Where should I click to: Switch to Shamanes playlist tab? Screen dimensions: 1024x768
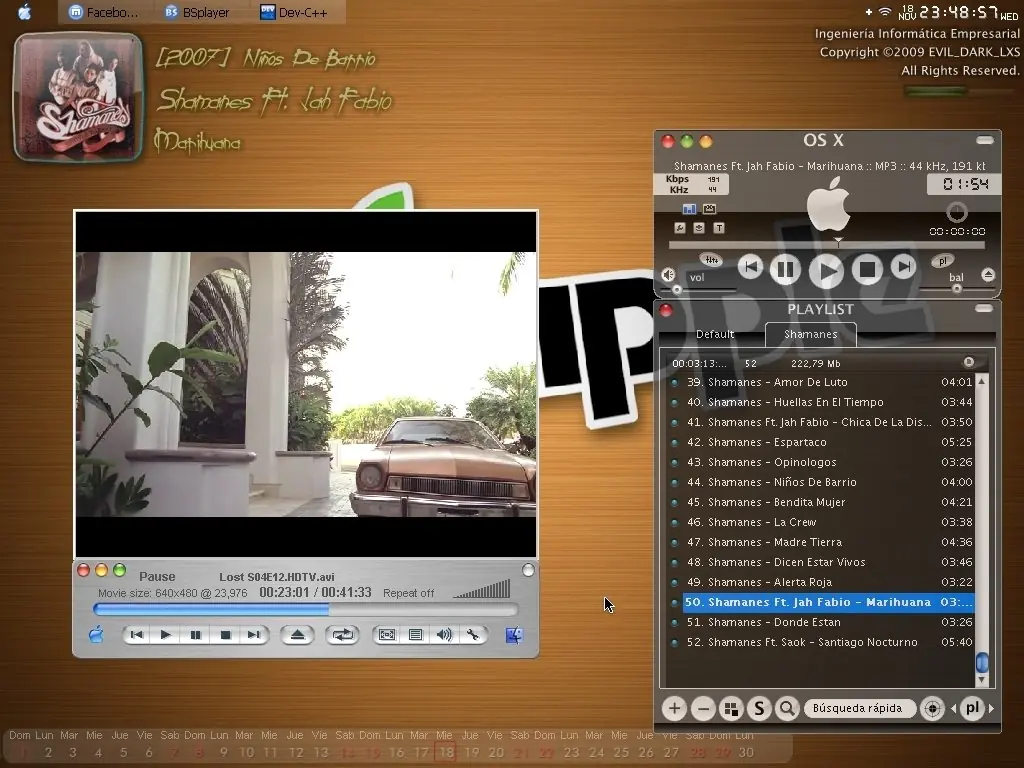(810, 334)
